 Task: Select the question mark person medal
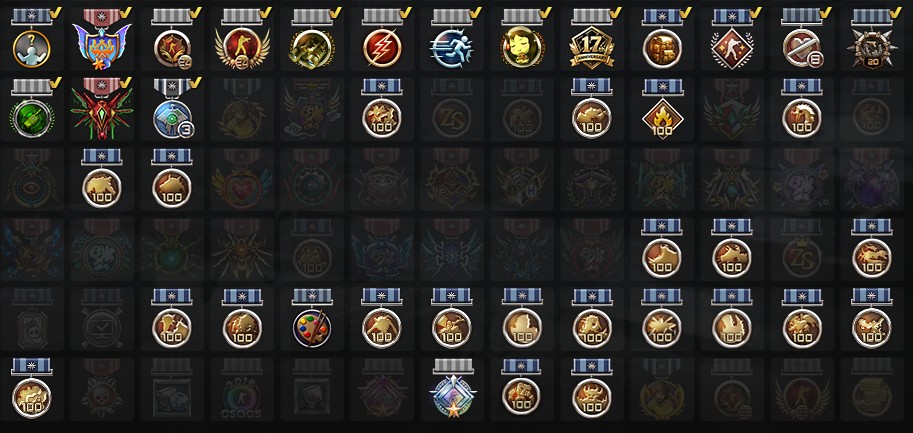coord(32,40)
